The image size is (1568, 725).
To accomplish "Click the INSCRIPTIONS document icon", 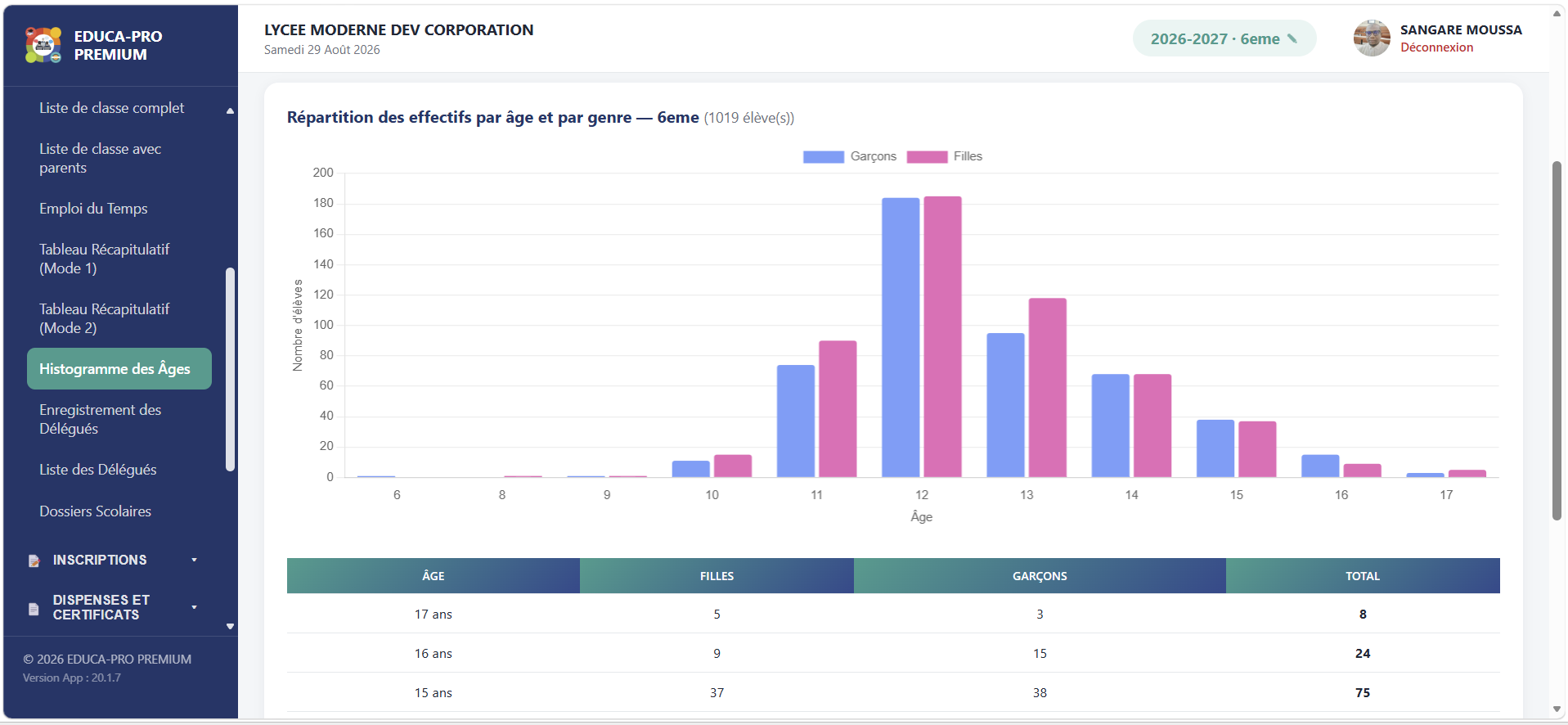I will (x=34, y=561).
